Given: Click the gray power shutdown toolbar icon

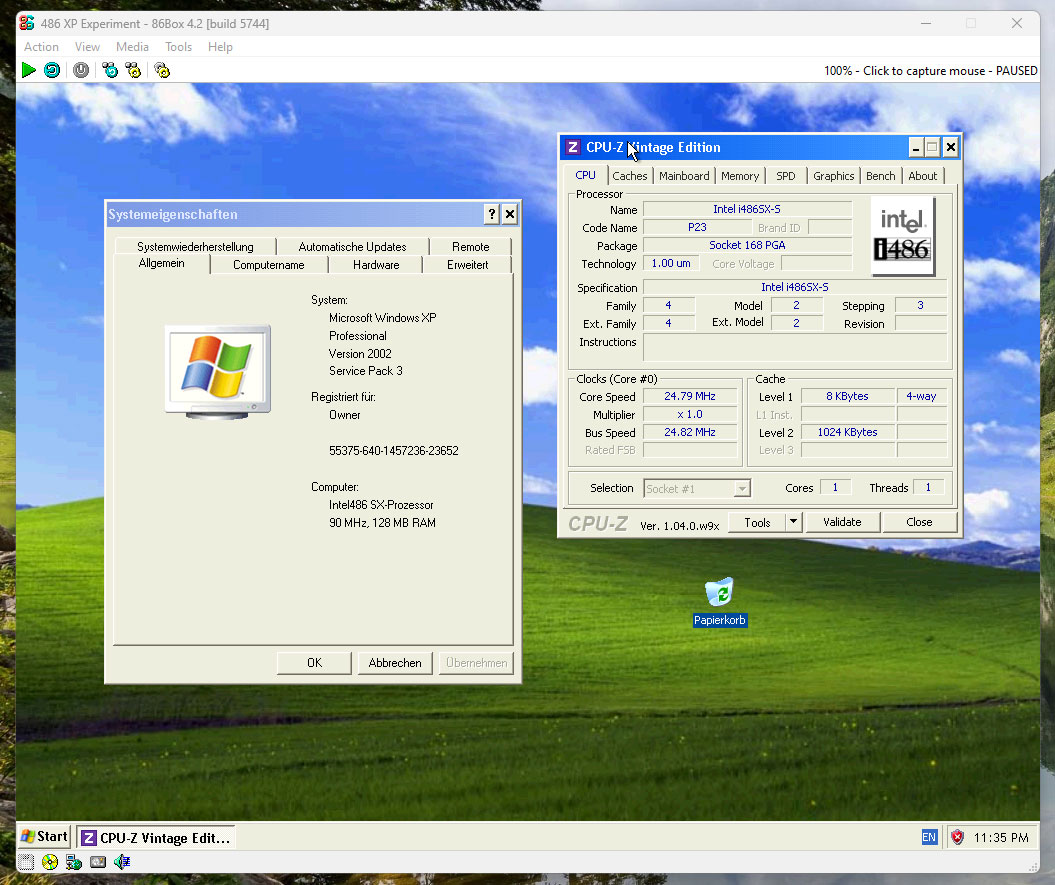Looking at the screenshot, I should pos(81,70).
